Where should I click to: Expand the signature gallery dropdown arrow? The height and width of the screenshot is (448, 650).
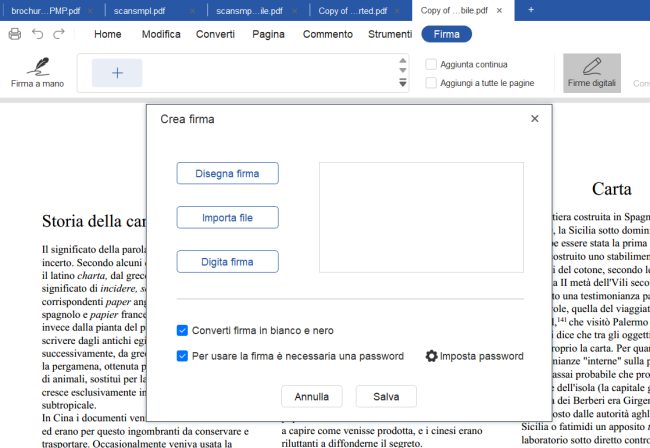(403, 82)
